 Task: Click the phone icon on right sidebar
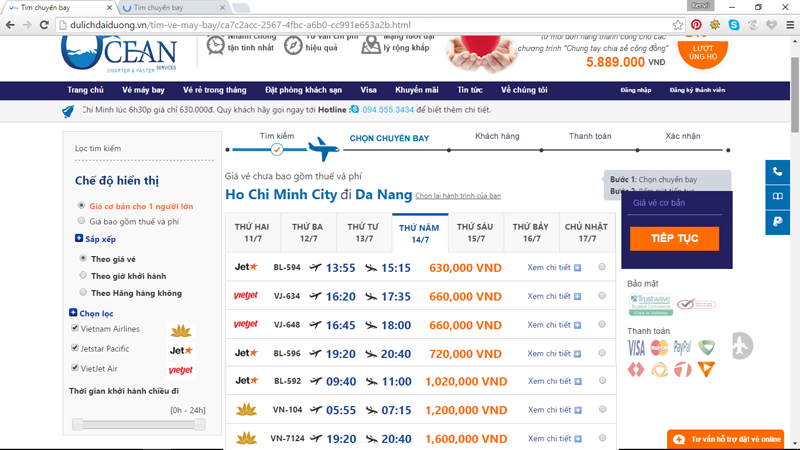[778, 172]
